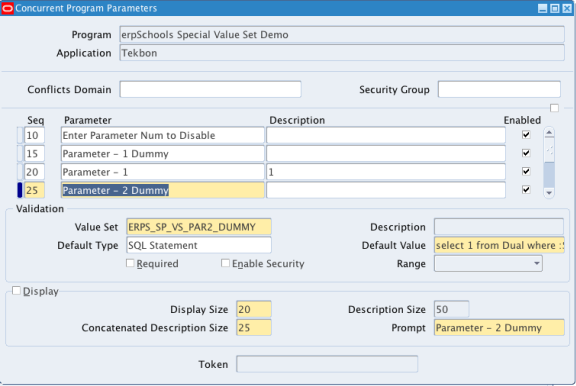Click Seq field with value 15
The height and width of the screenshot is (386, 576).
[x=35, y=154]
